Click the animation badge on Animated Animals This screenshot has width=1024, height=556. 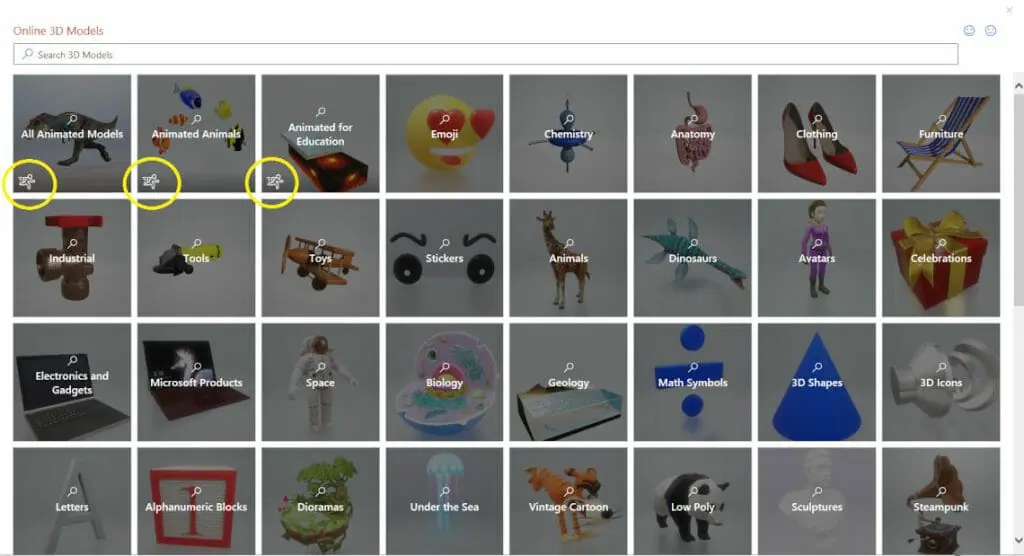pos(151,182)
